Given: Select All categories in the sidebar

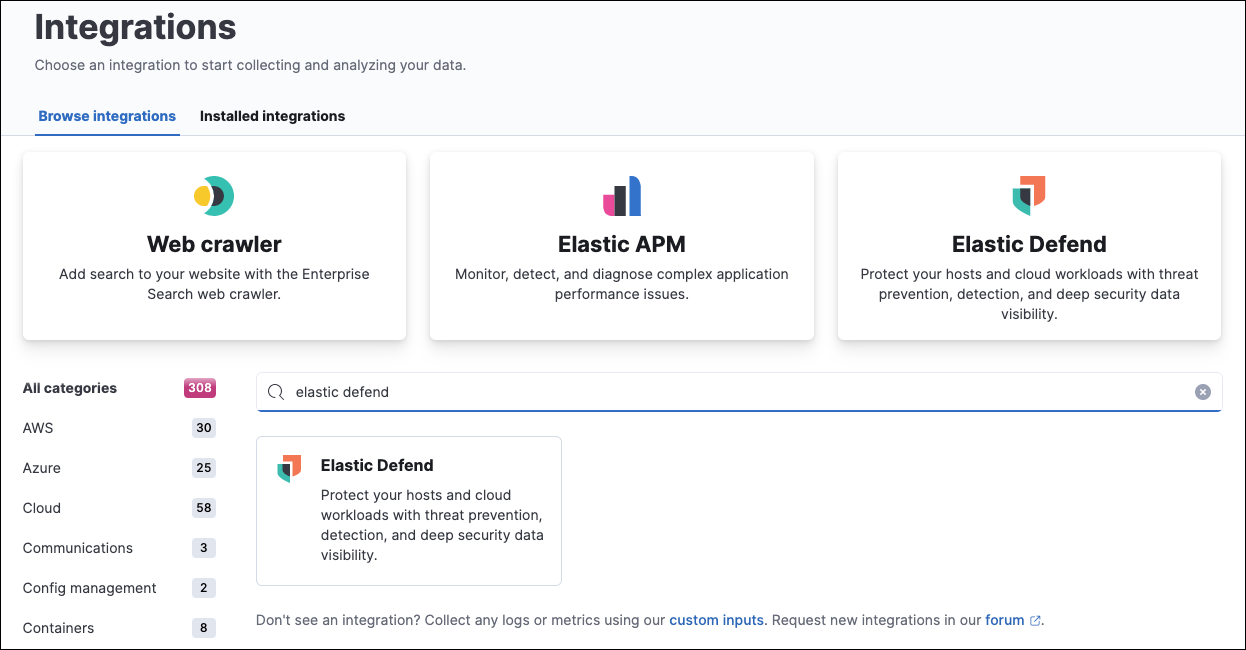Looking at the screenshot, I should click(68, 388).
